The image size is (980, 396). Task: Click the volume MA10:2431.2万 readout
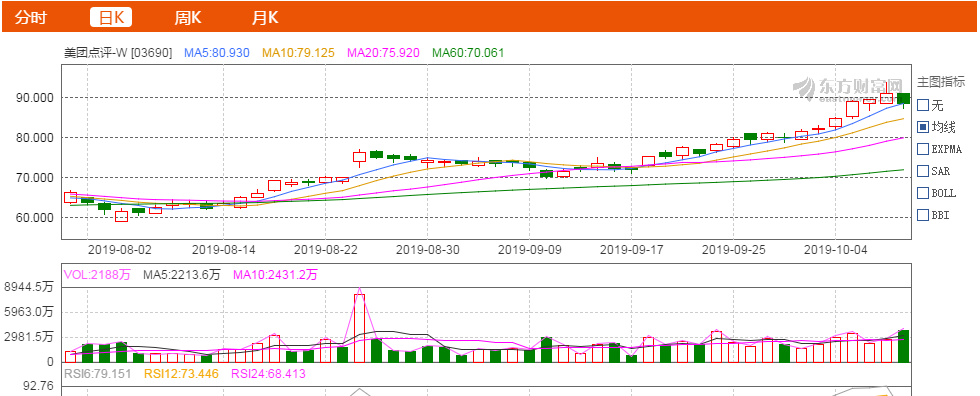pyautogui.click(x=275, y=274)
